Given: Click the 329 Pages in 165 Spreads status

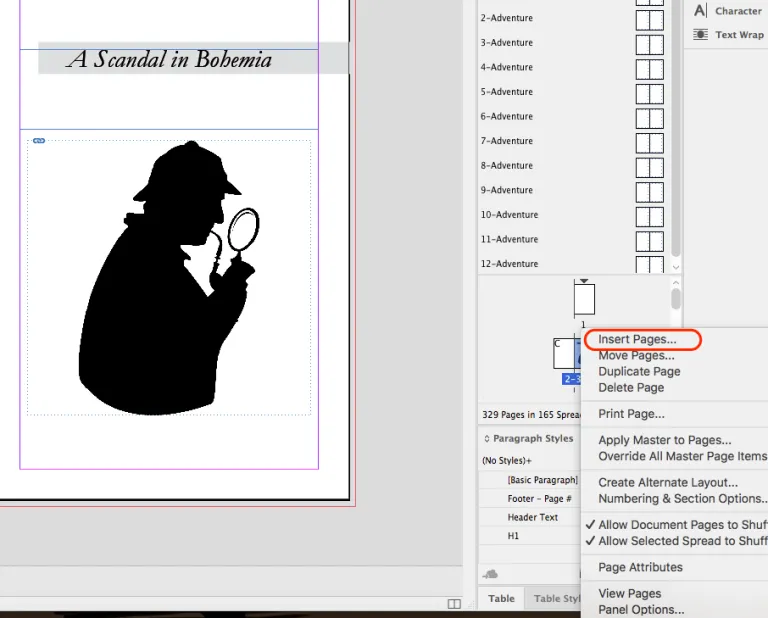Looking at the screenshot, I should click(x=531, y=415).
